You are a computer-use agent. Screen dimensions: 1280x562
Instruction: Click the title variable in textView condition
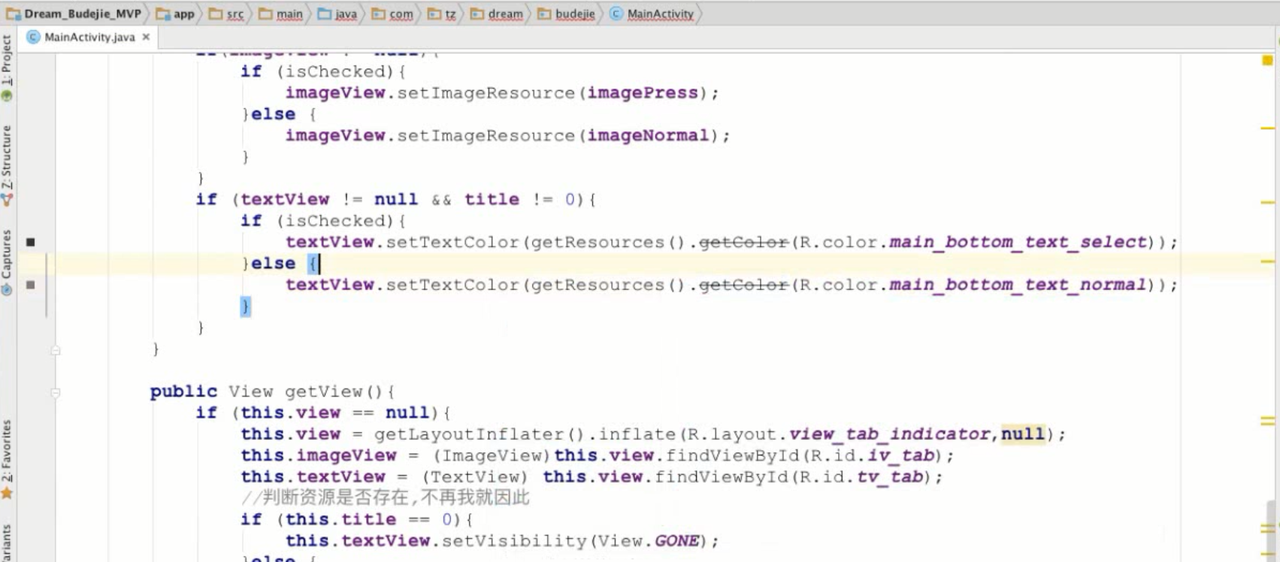[491, 199]
